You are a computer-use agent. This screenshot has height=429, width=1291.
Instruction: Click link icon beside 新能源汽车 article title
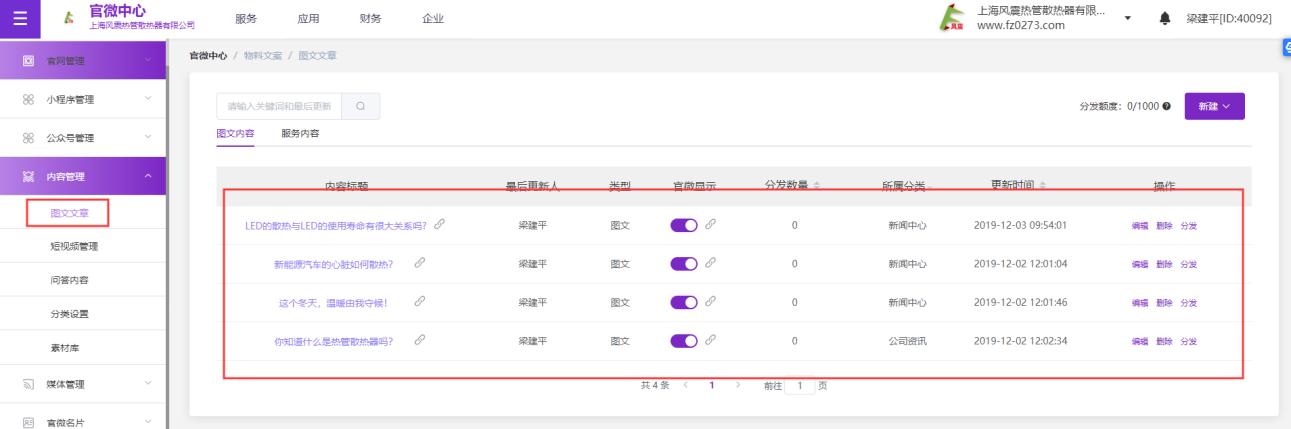click(420, 263)
